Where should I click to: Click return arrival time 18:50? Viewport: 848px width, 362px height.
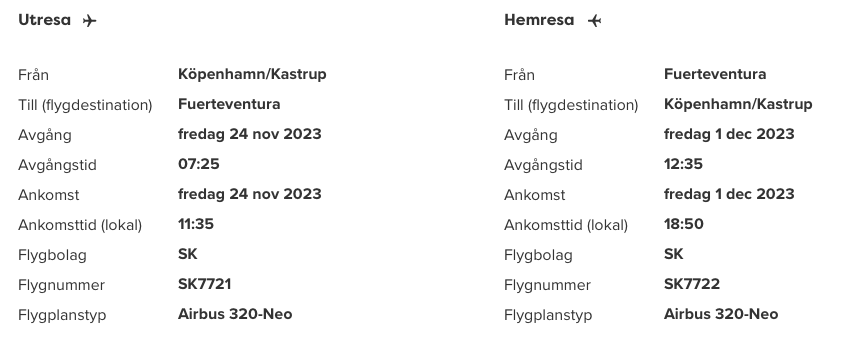(x=684, y=224)
